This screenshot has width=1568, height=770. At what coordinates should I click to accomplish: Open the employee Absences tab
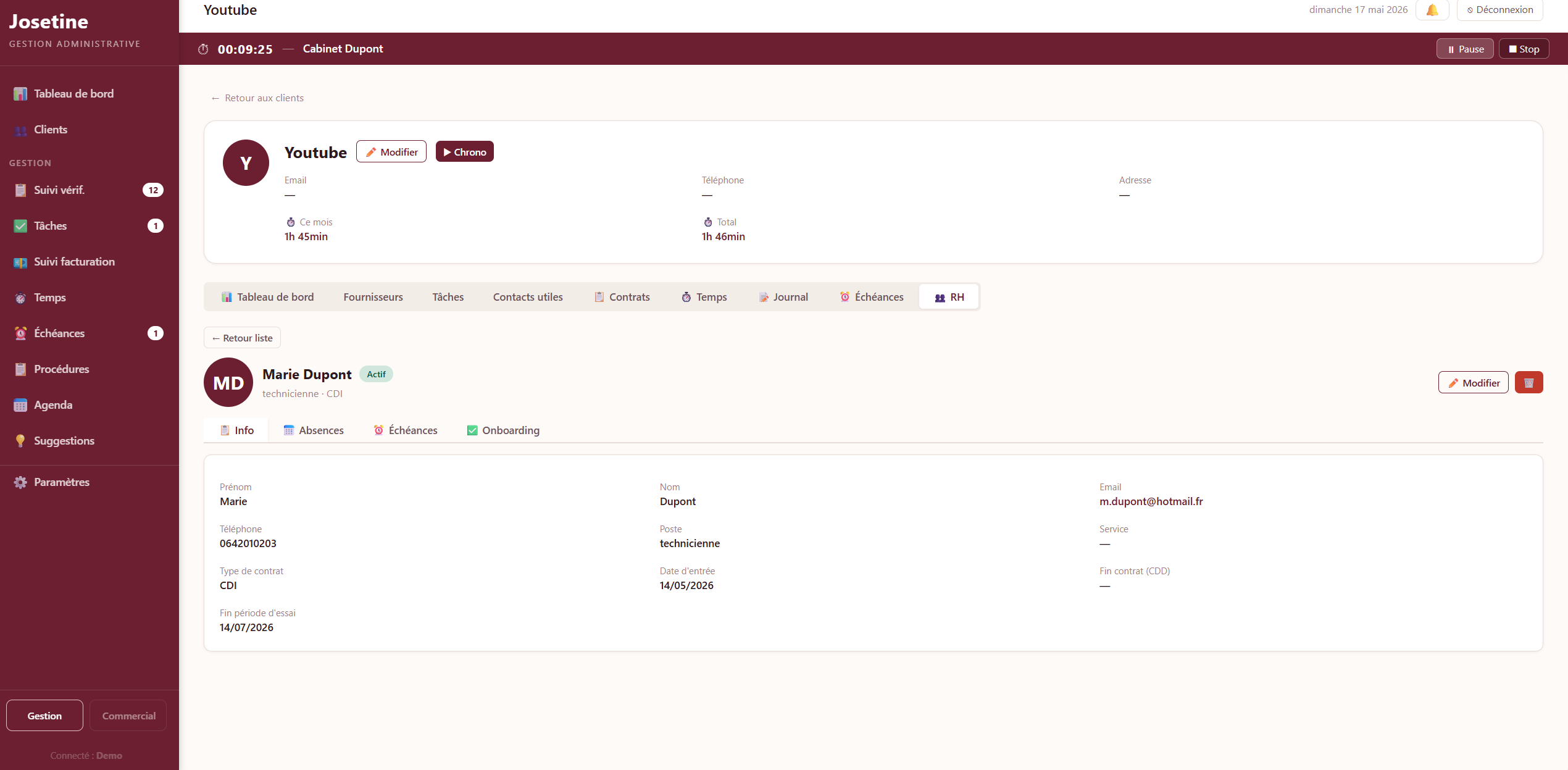(x=313, y=430)
